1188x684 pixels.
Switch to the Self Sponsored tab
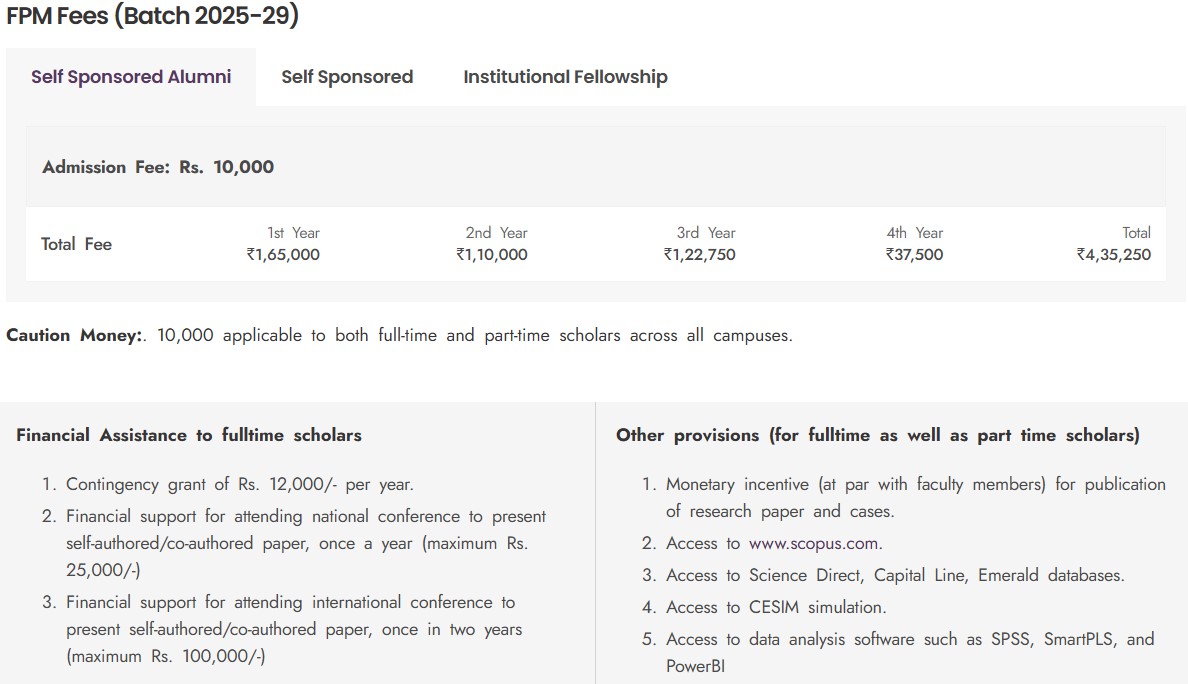pos(347,77)
